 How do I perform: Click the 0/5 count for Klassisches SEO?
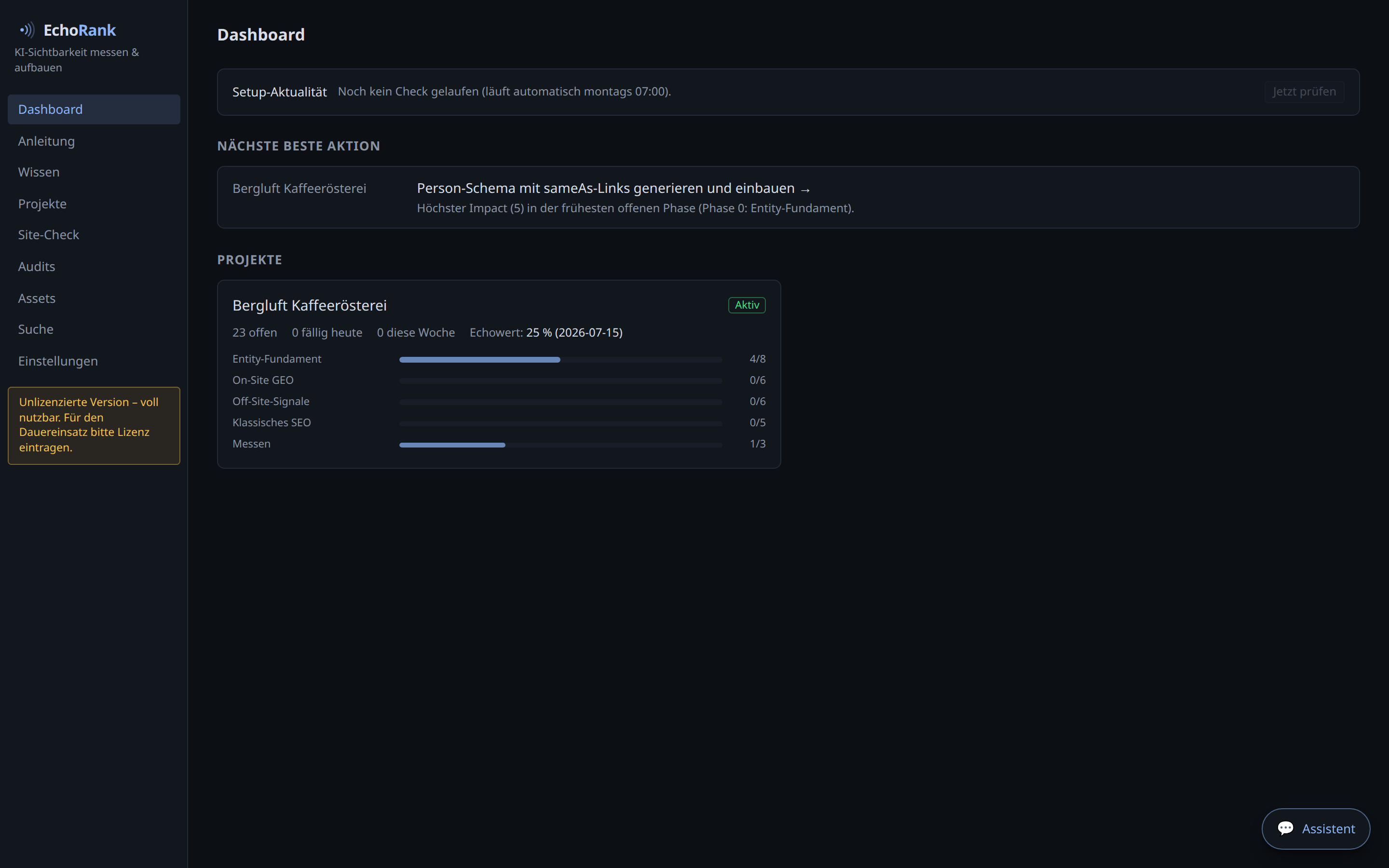click(x=757, y=422)
